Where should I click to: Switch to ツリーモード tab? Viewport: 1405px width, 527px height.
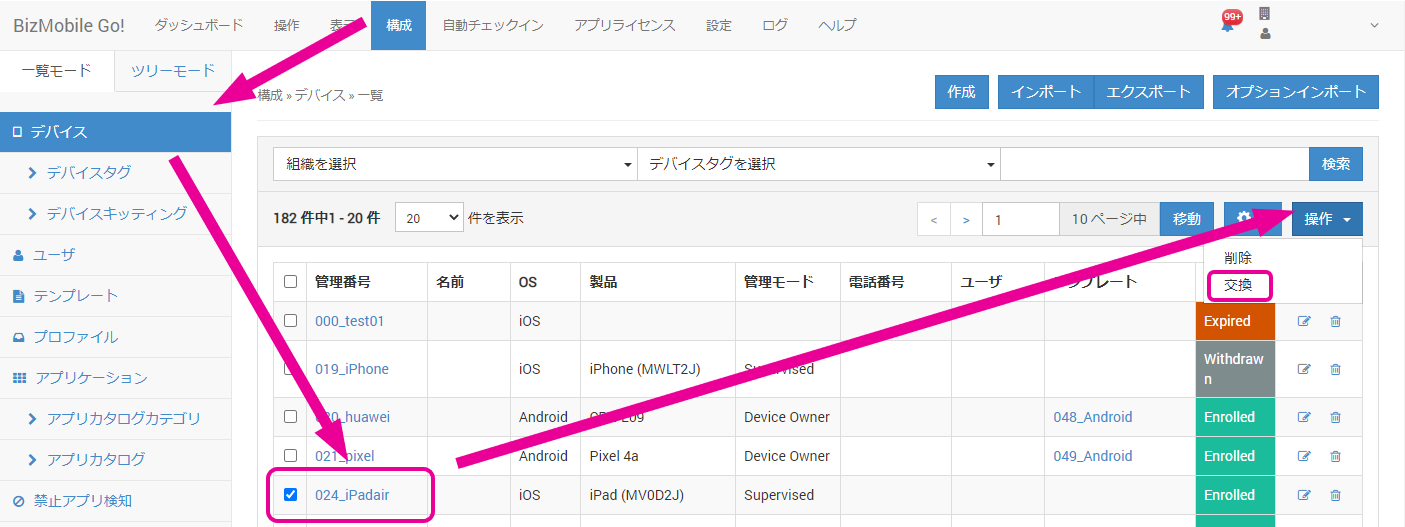pyautogui.click(x=173, y=71)
